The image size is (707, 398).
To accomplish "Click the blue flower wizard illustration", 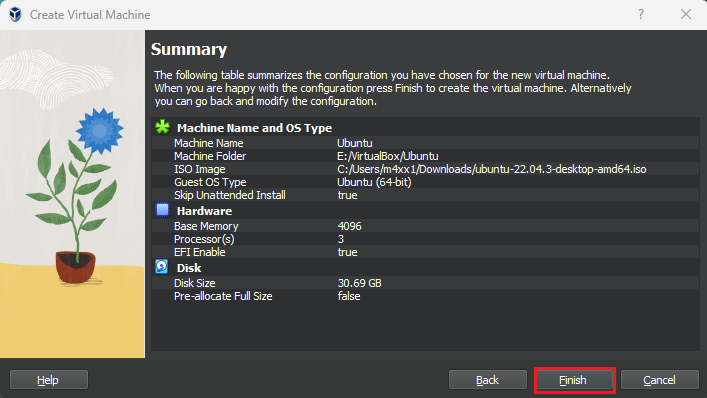I will [x=72, y=194].
